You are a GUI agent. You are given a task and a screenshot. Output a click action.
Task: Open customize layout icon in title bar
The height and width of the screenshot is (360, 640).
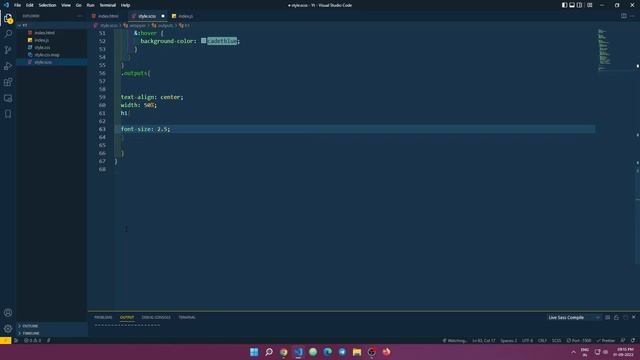pos(589,5)
